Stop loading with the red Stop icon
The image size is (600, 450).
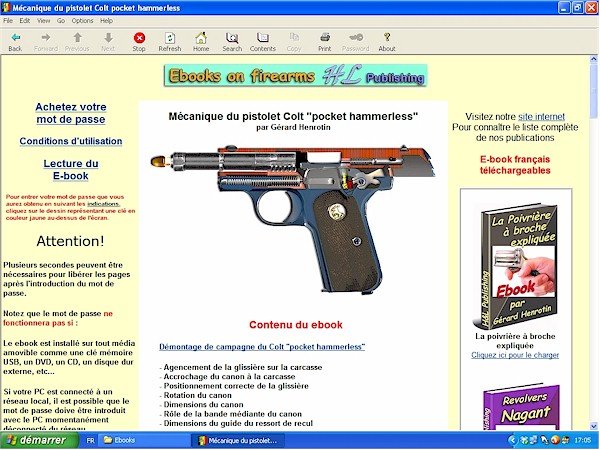[x=139, y=38]
